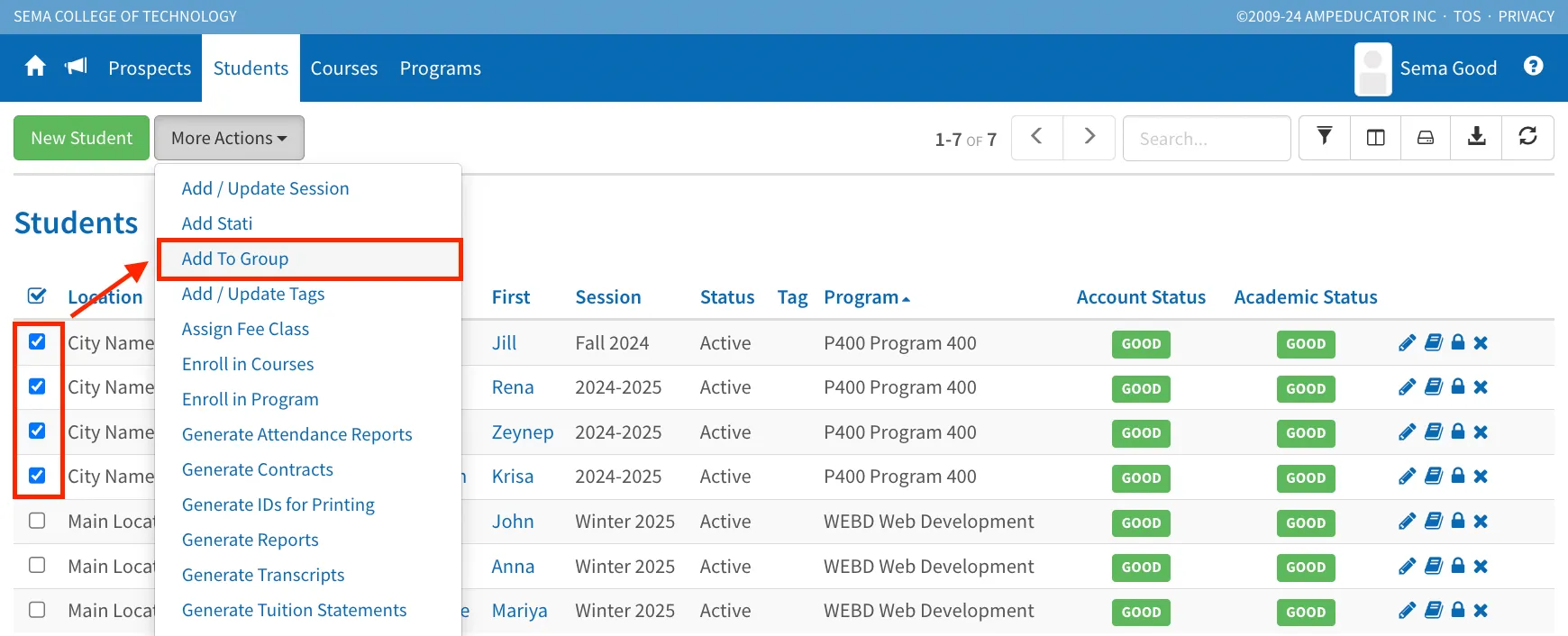Refresh the students table
This screenshot has width=1568, height=636.
click(1527, 137)
